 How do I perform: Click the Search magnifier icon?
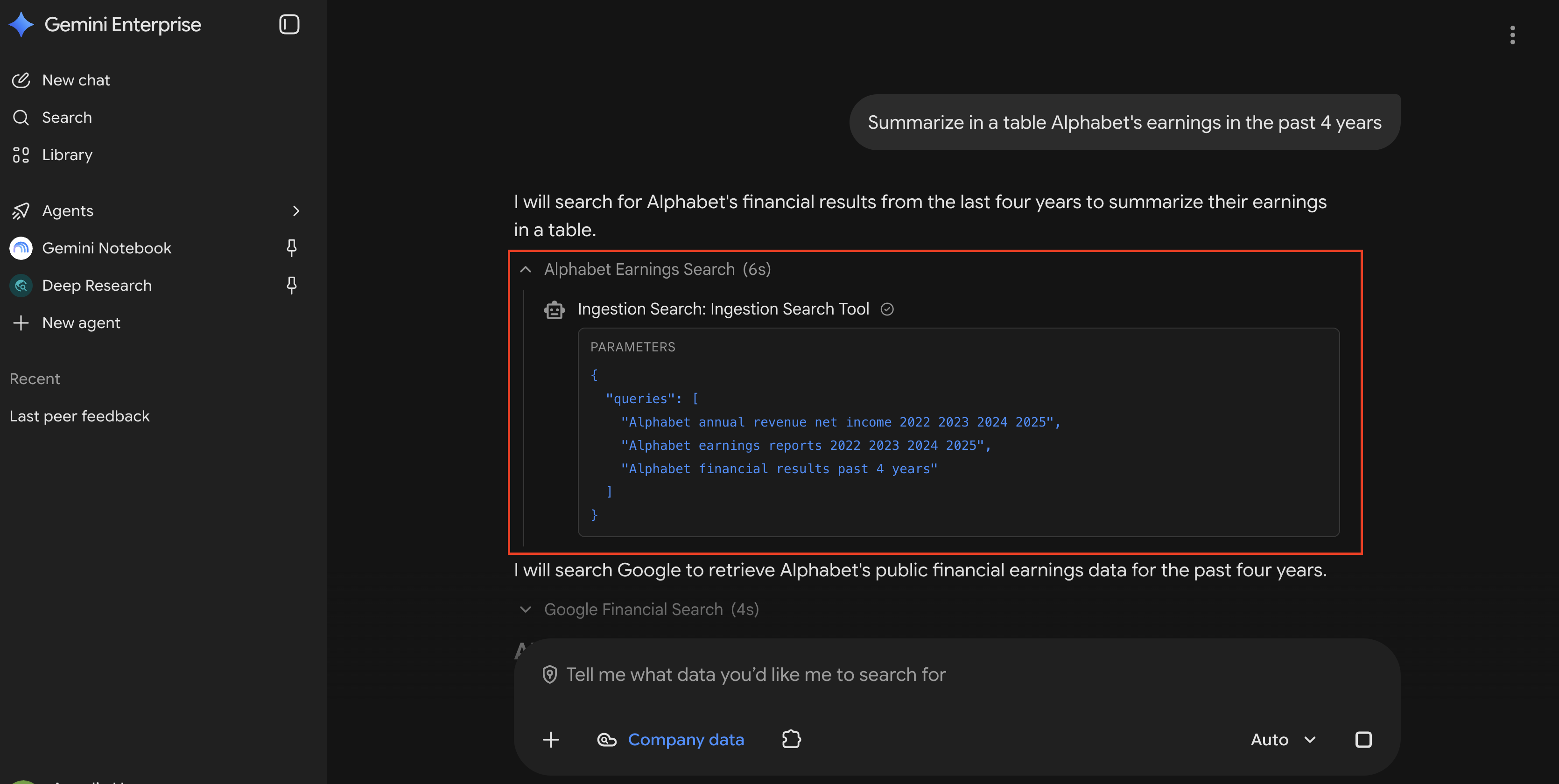click(x=21, y=117)
